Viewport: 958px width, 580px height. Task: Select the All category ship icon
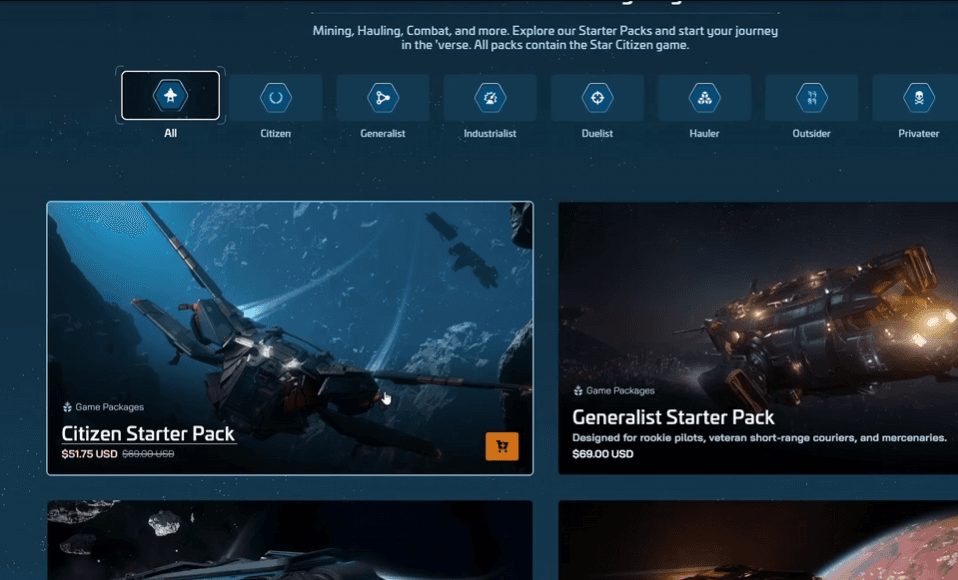(x=170, y=95)
